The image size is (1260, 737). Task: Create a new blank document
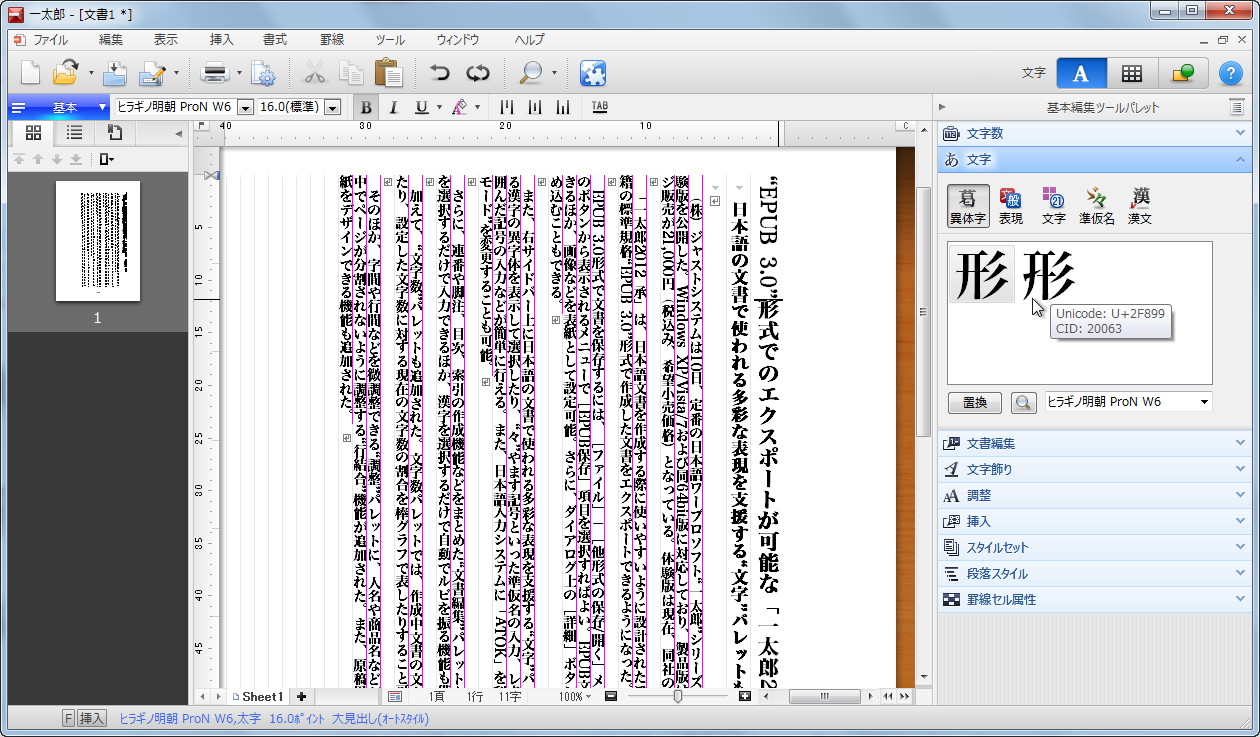(31, 73)
